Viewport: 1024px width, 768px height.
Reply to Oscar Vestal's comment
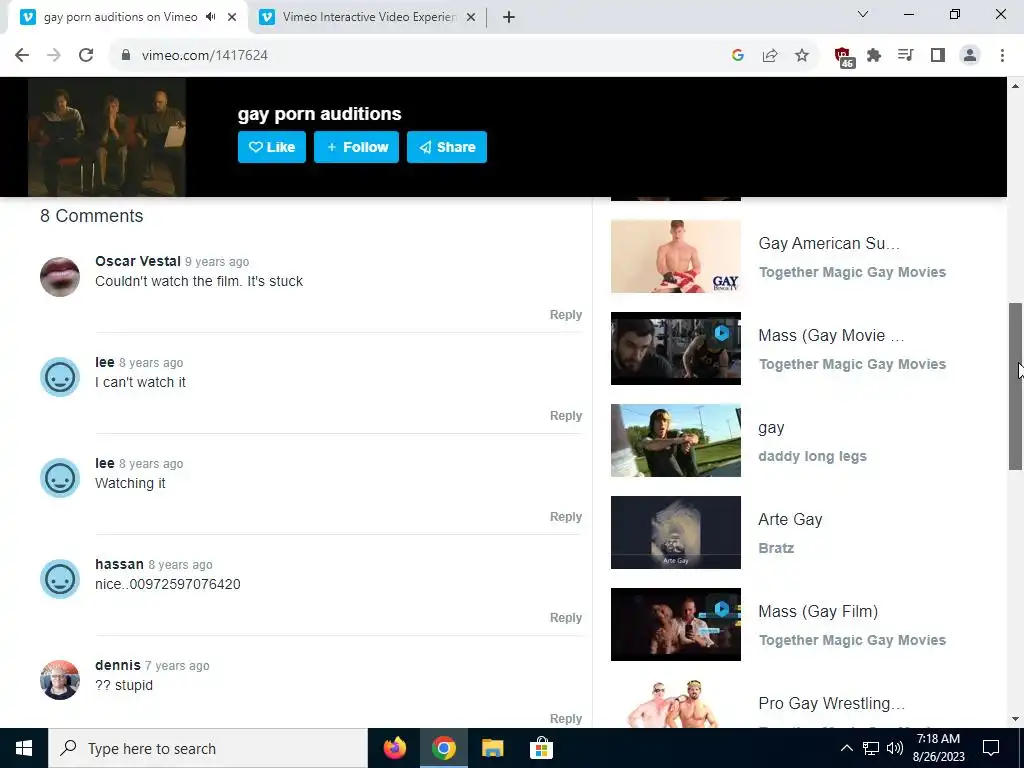pos(566,315)
